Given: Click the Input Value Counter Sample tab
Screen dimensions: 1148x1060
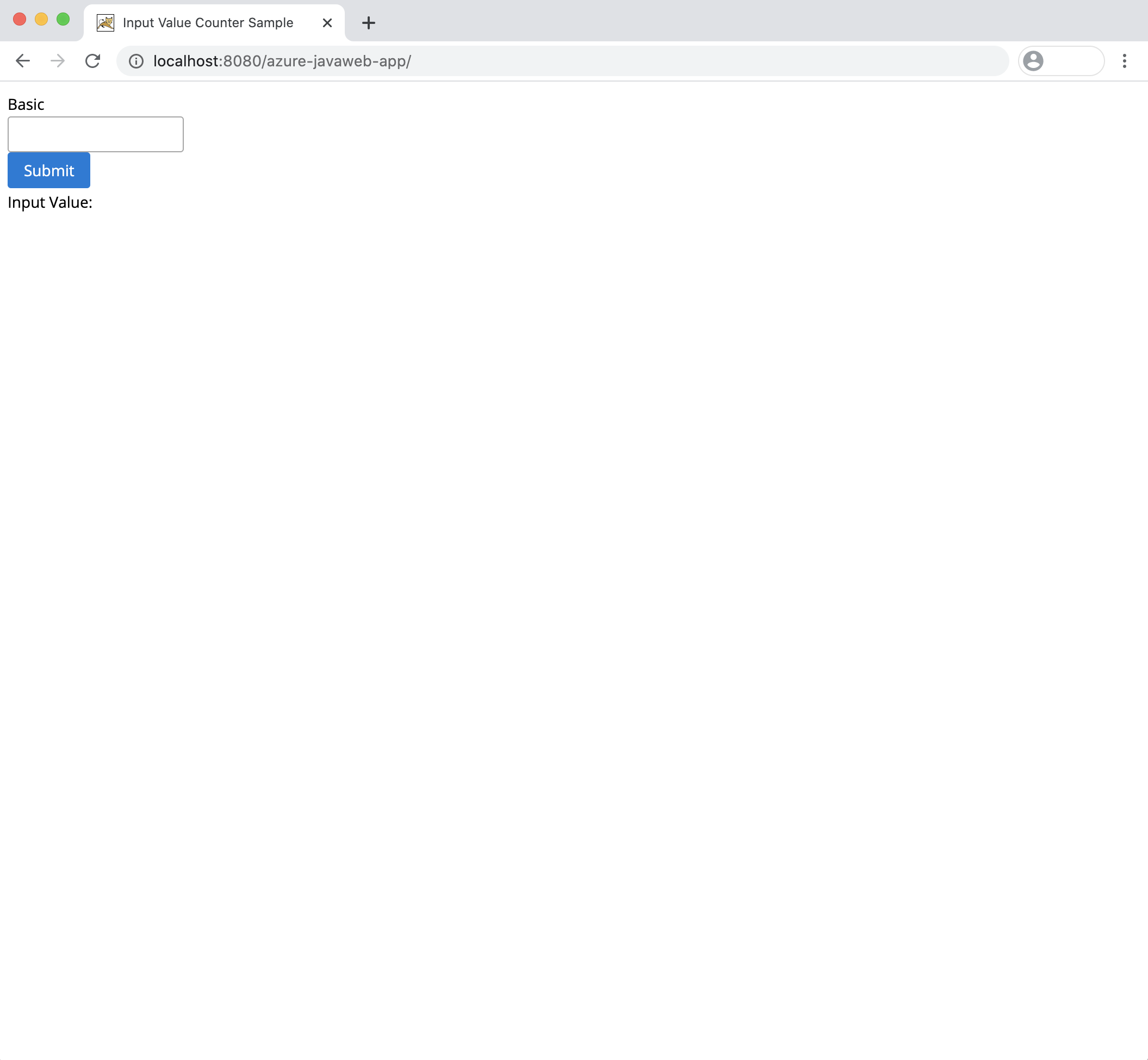Looking at the screenshot, I should pos(210,22).
